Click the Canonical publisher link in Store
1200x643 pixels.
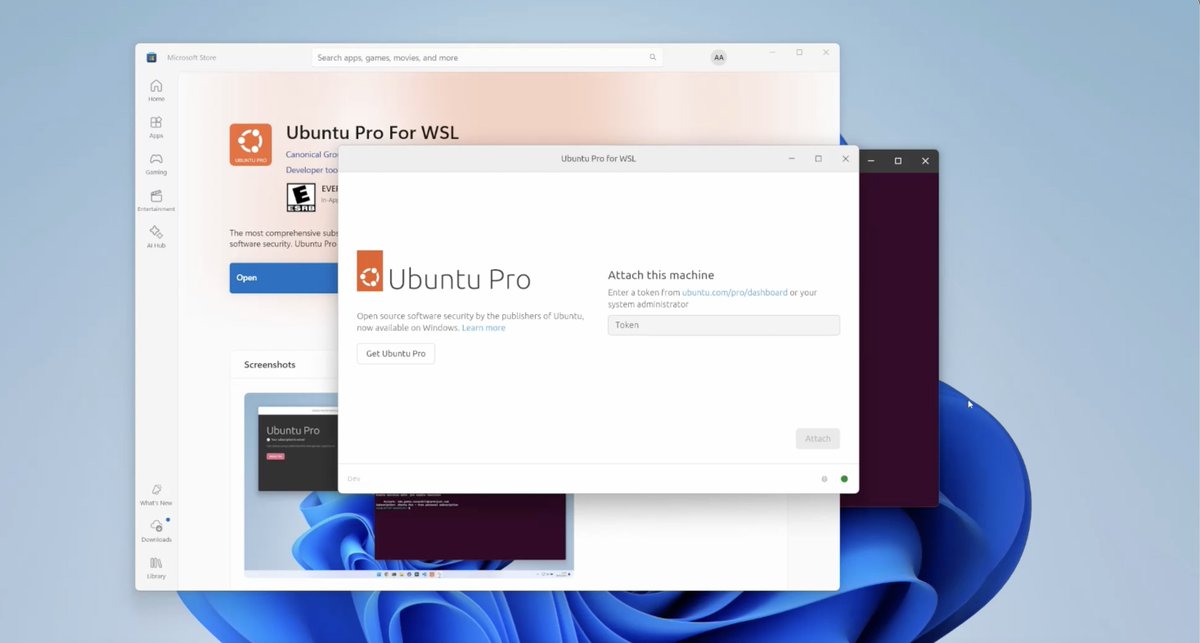click(312, 155)
